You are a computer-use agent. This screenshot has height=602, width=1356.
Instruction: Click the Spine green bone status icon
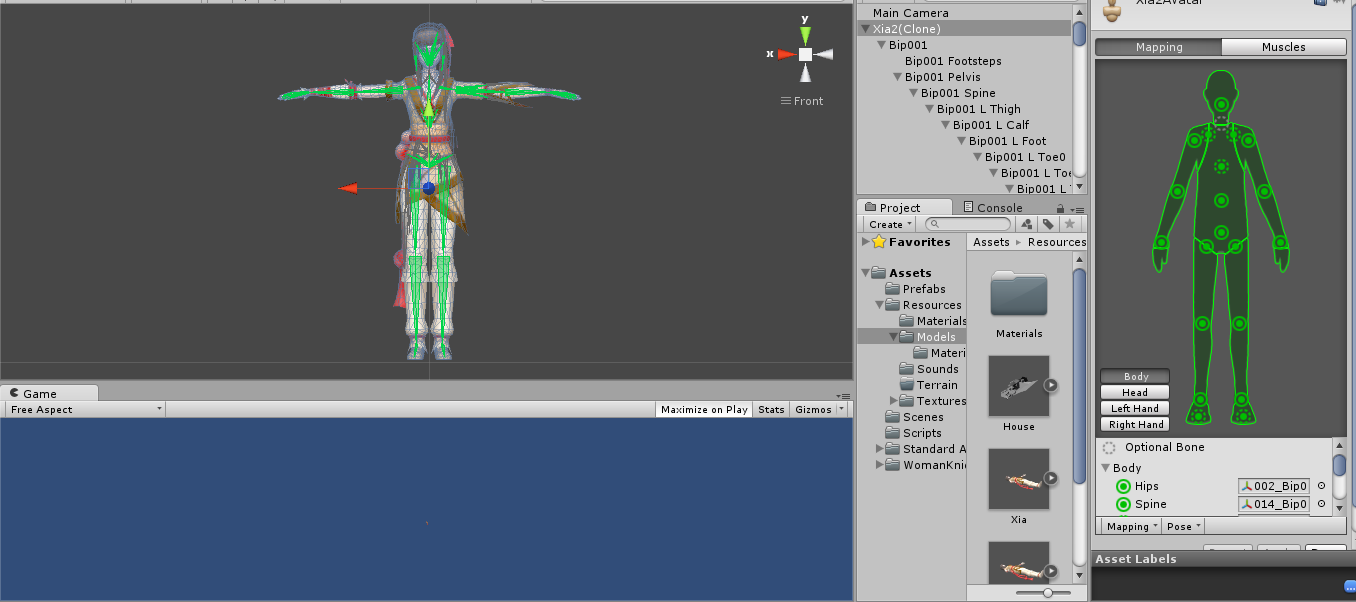coord(1123,504)
